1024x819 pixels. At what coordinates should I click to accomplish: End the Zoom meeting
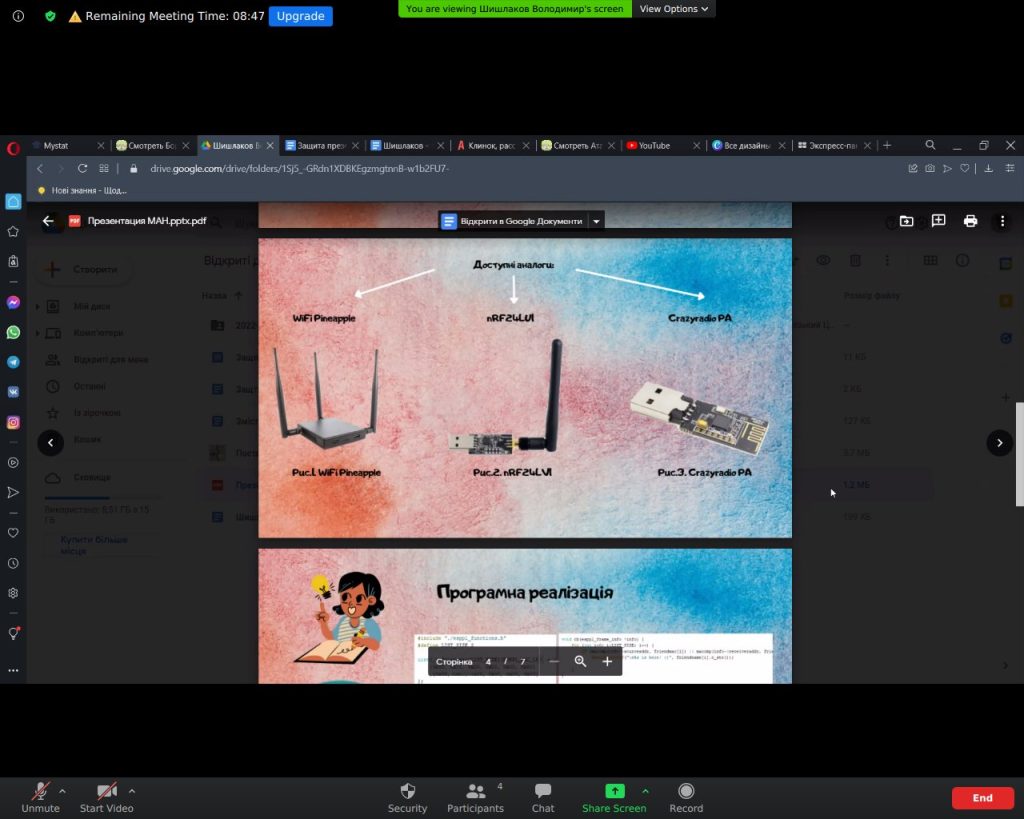[x=982, y=797]
